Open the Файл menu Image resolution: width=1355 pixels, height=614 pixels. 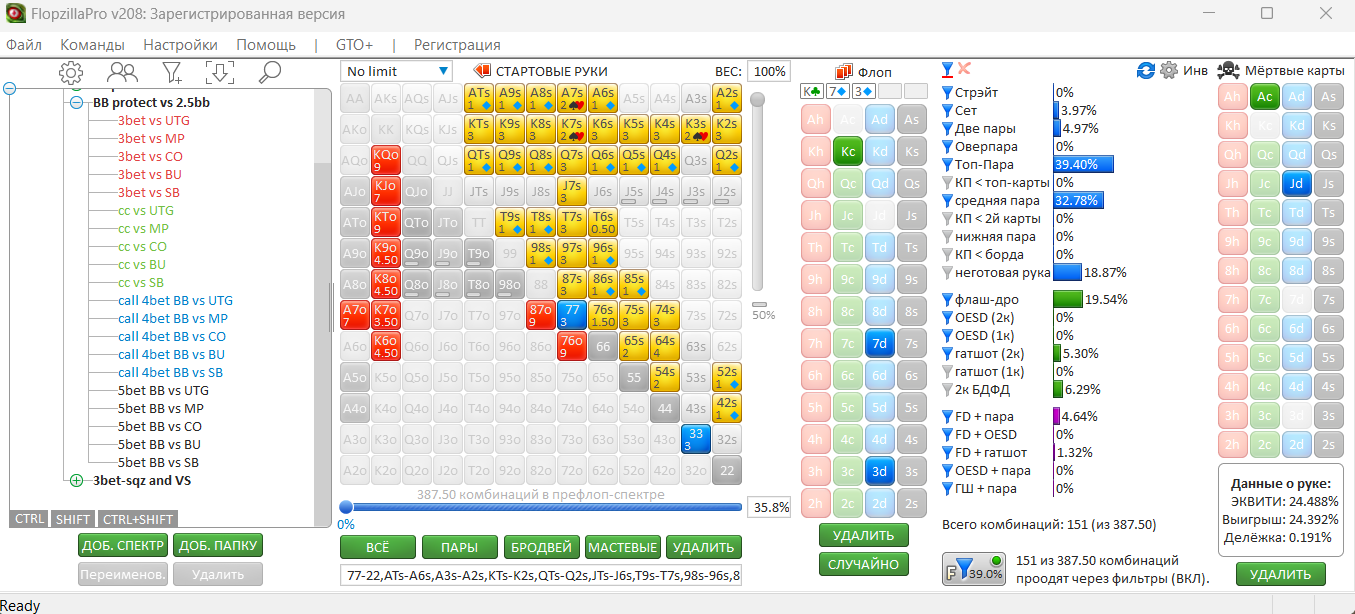click(x=24, y=45)
